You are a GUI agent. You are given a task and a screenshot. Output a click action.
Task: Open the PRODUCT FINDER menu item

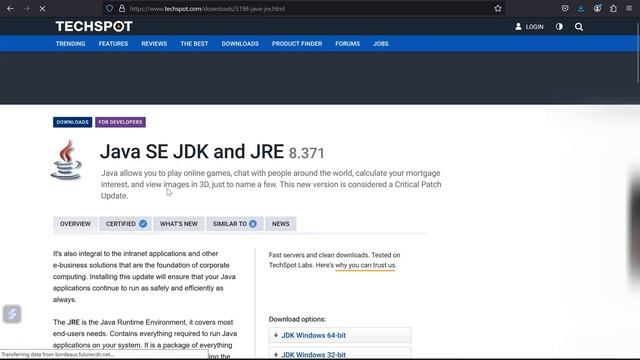click(297, 44)
